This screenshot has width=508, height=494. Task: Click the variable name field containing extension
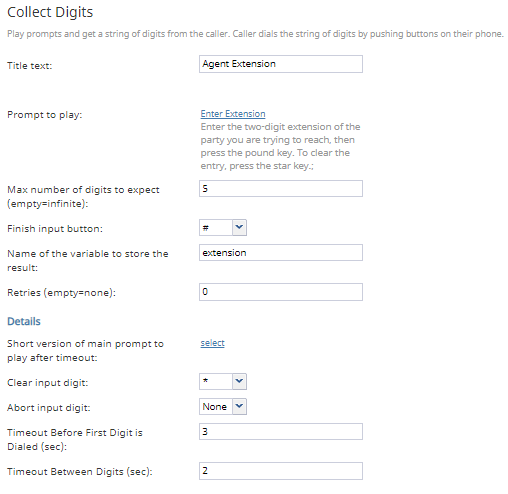[281, 253]
